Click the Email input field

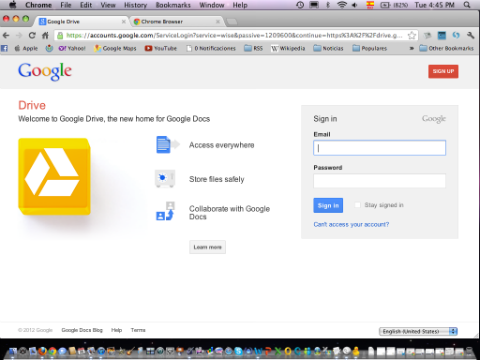[379, 148]
